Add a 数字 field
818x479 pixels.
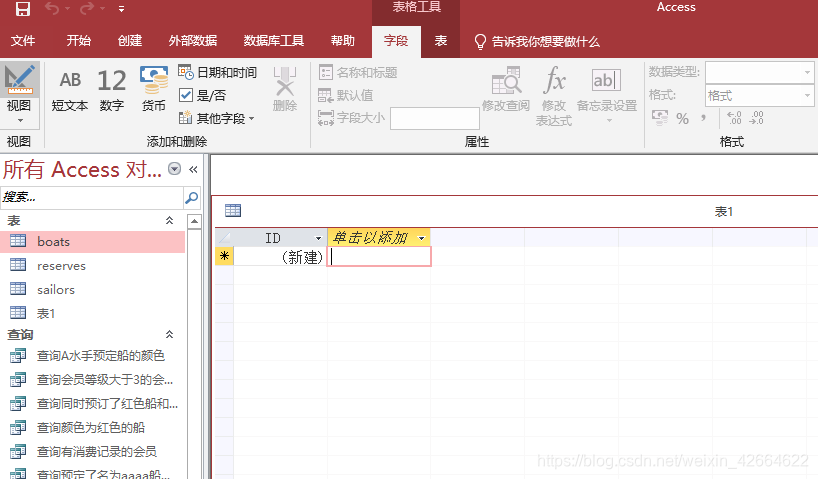pos(112,91)
